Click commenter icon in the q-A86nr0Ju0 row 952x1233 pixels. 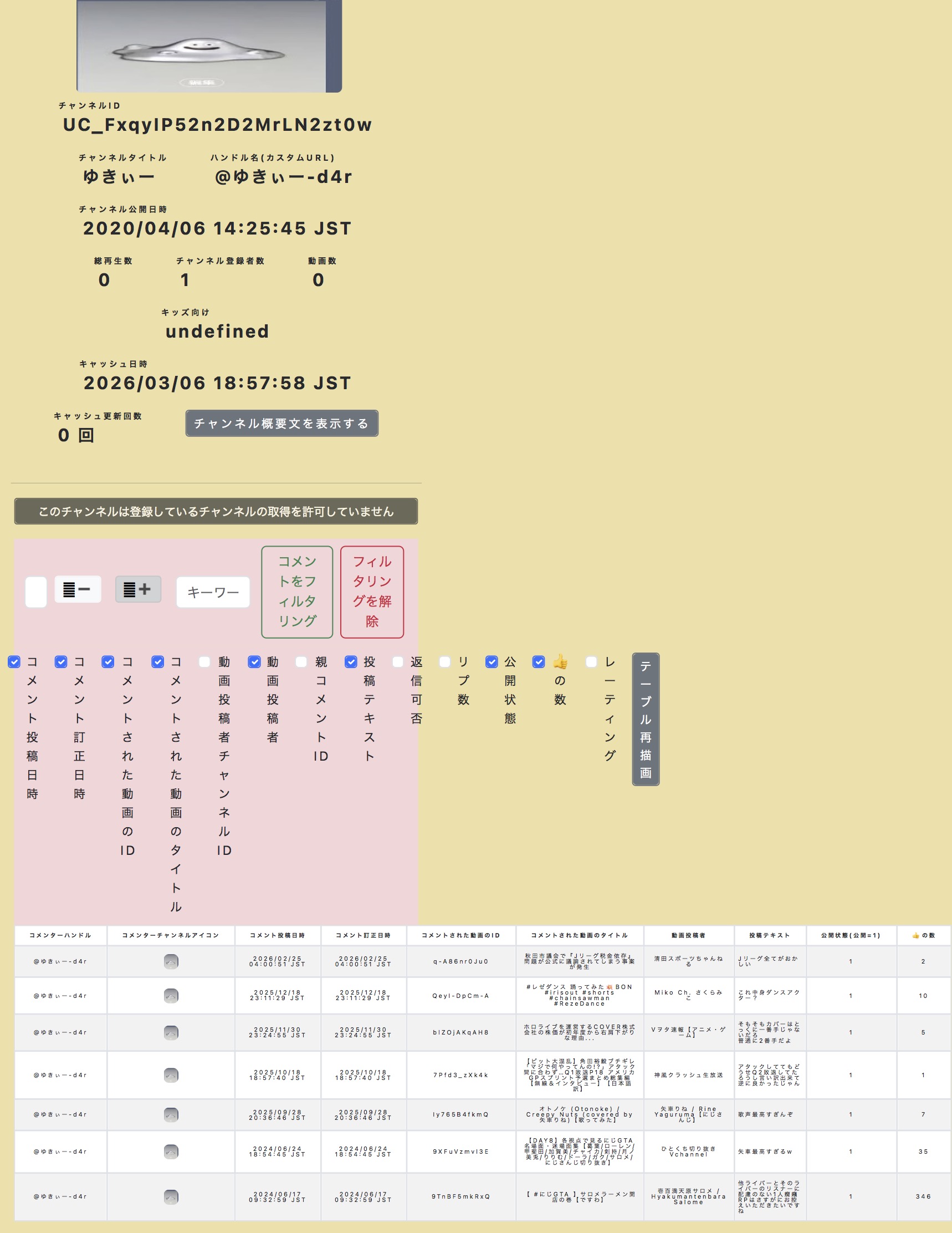(x=171, y=961)
